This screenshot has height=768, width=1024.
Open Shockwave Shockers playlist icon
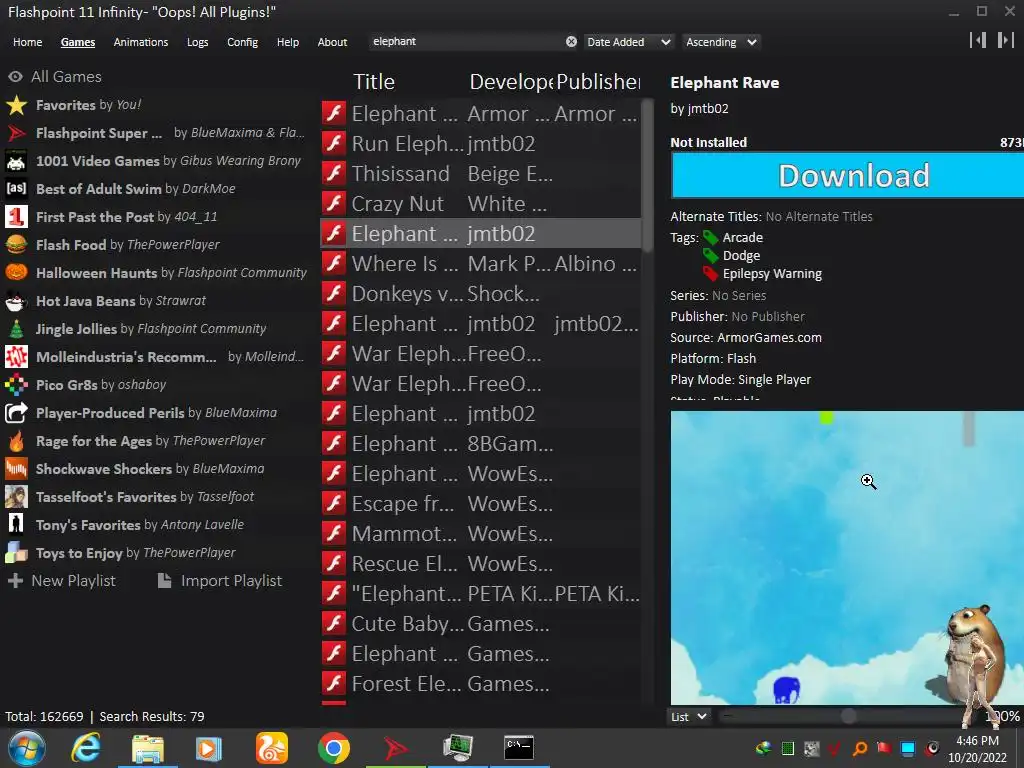pyautogui.click(x=16, y=469)
